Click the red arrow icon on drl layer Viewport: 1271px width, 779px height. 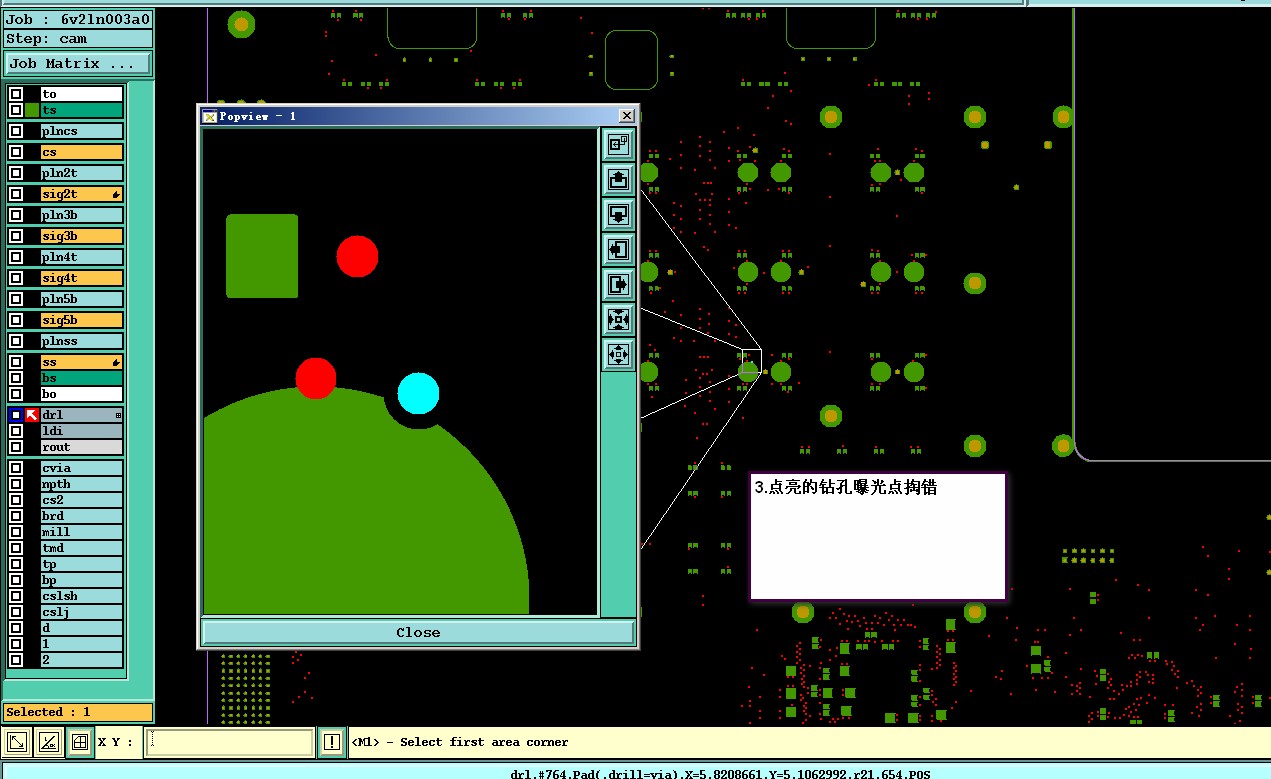pyautogui.click(x=32, y=415)
